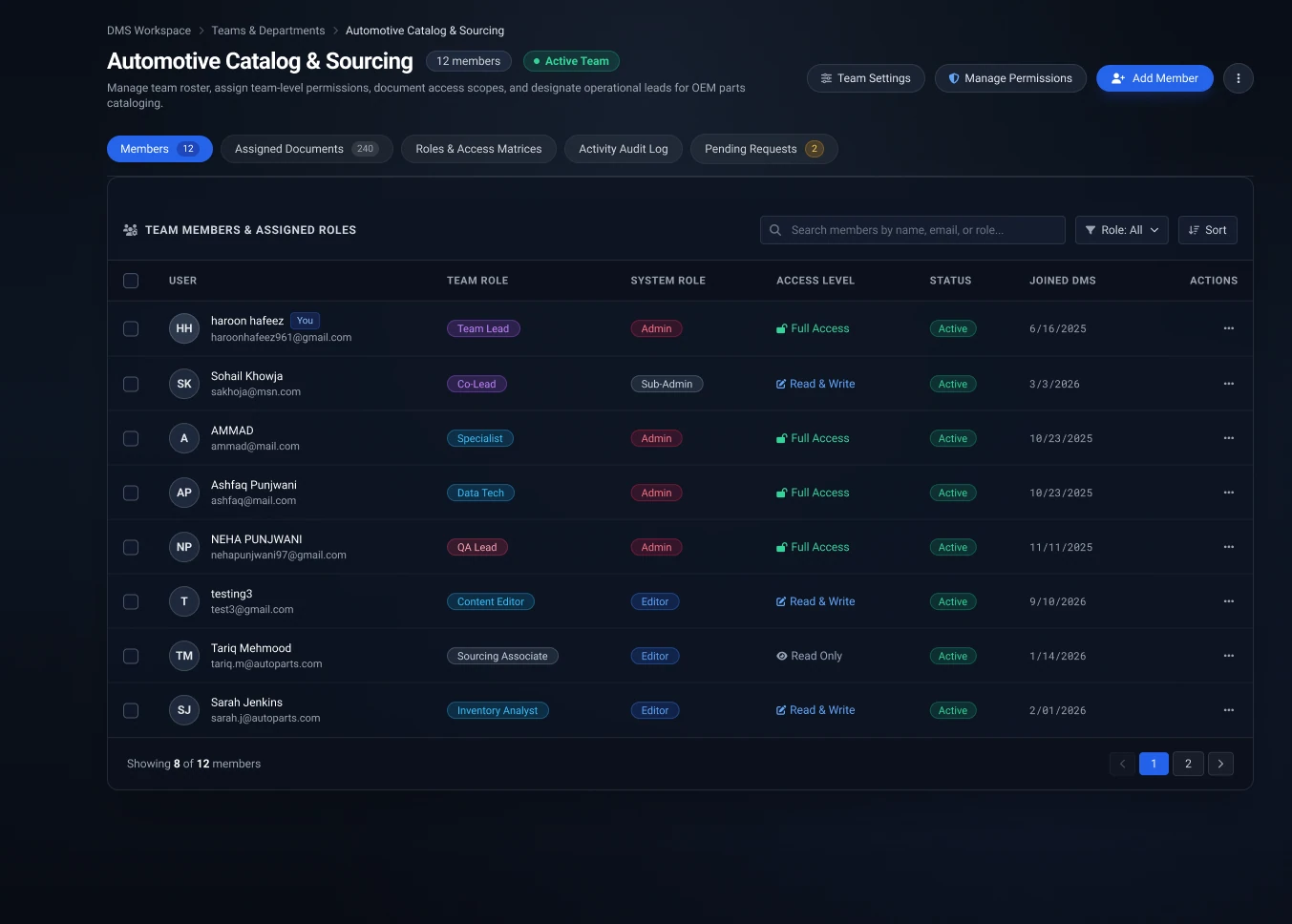
Task: Select the Ashfaq Punjwani row checkbox
Action: pyautogui.click(x=131, y=493)
